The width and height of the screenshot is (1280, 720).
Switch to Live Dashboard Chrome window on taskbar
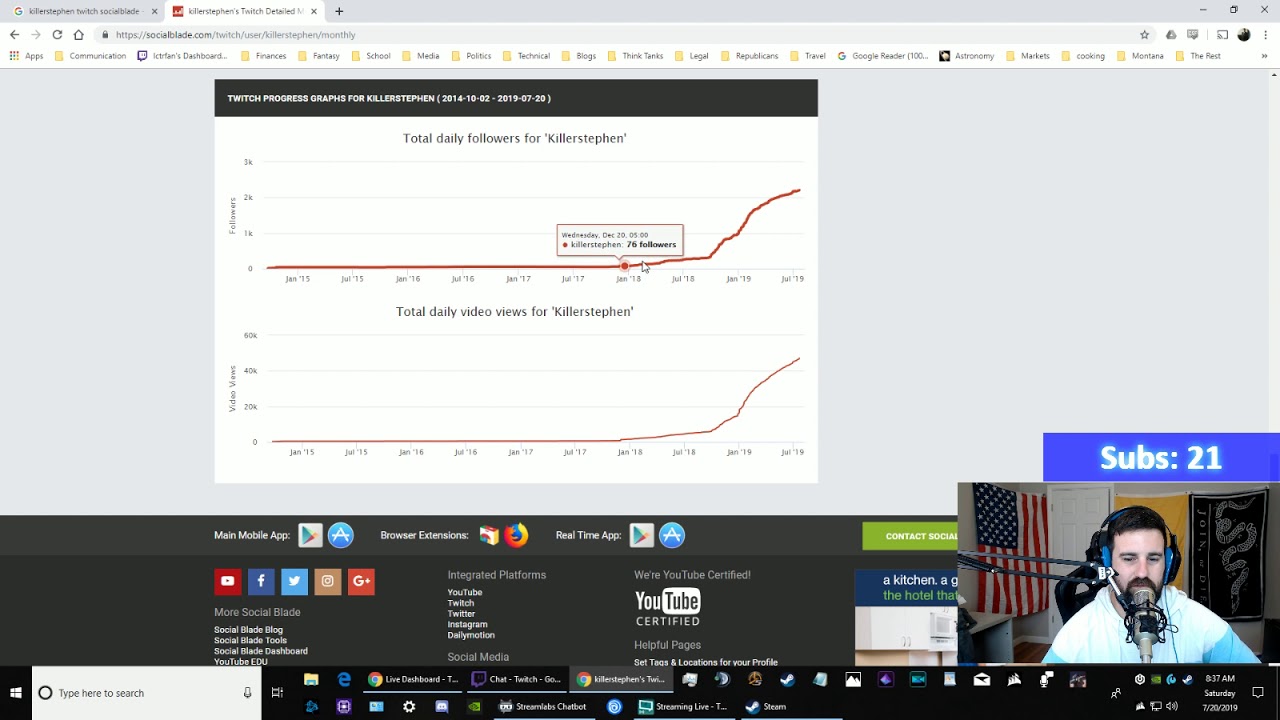coord(412,680)
